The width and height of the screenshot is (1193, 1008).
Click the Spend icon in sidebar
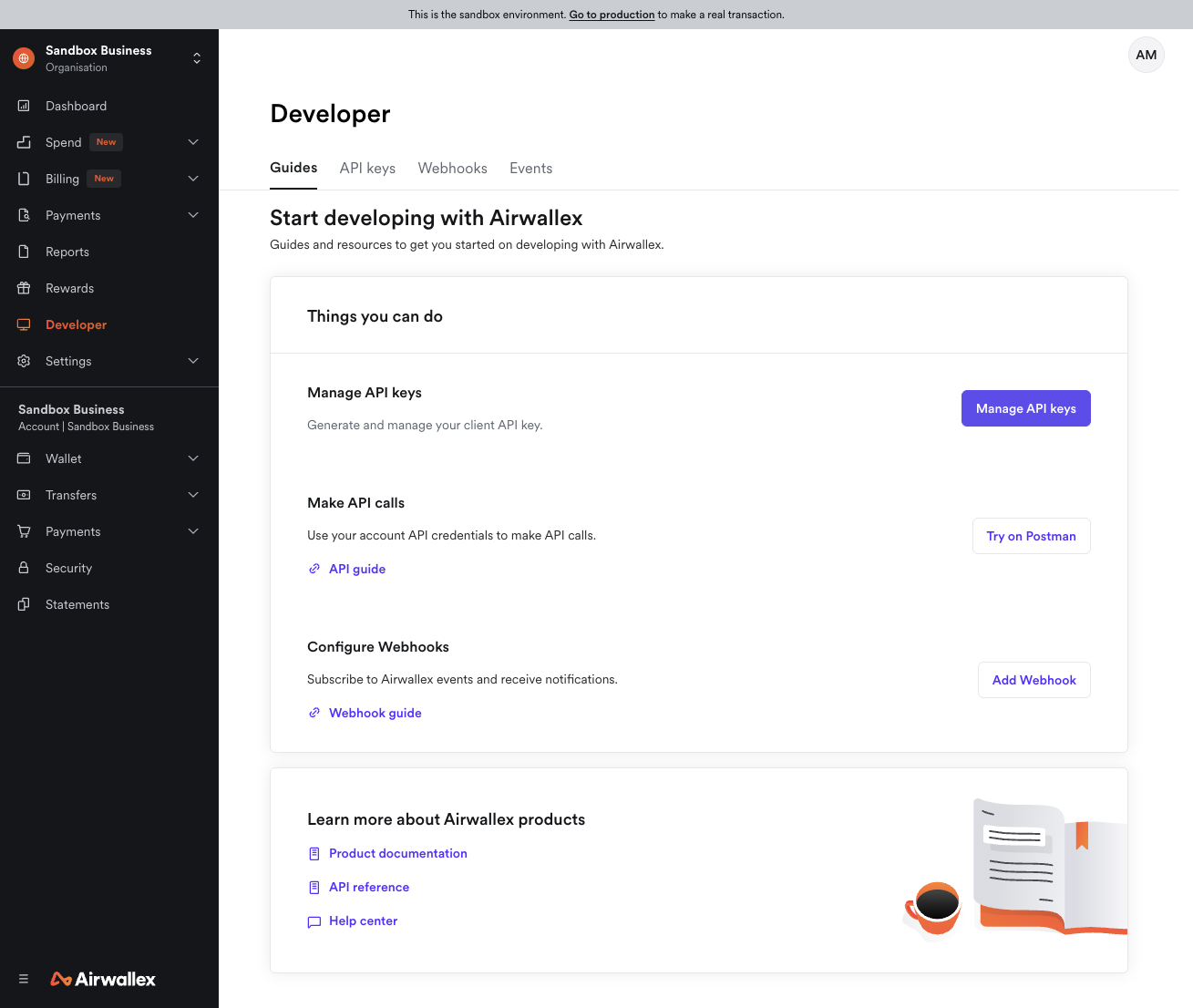pos(24,142)
